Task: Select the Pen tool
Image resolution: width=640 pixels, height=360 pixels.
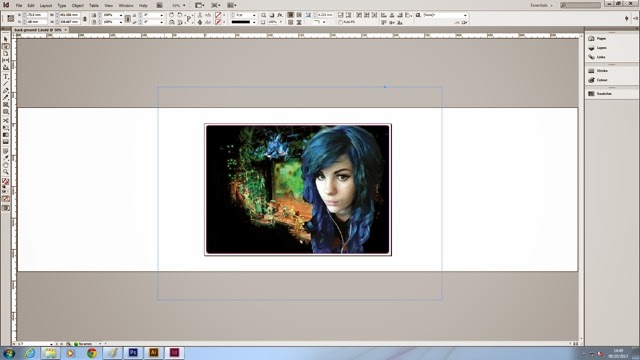Action: [x=6, y=91]
